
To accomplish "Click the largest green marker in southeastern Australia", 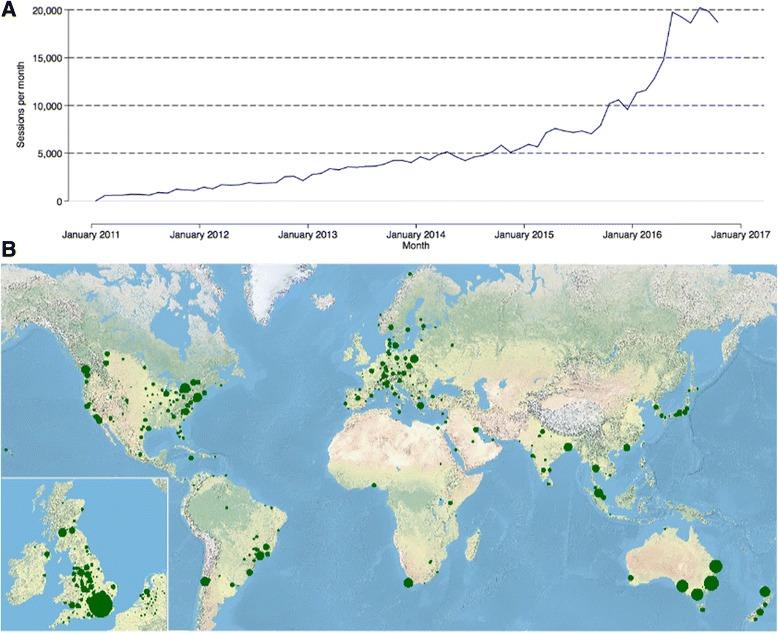I will point(712,583).
